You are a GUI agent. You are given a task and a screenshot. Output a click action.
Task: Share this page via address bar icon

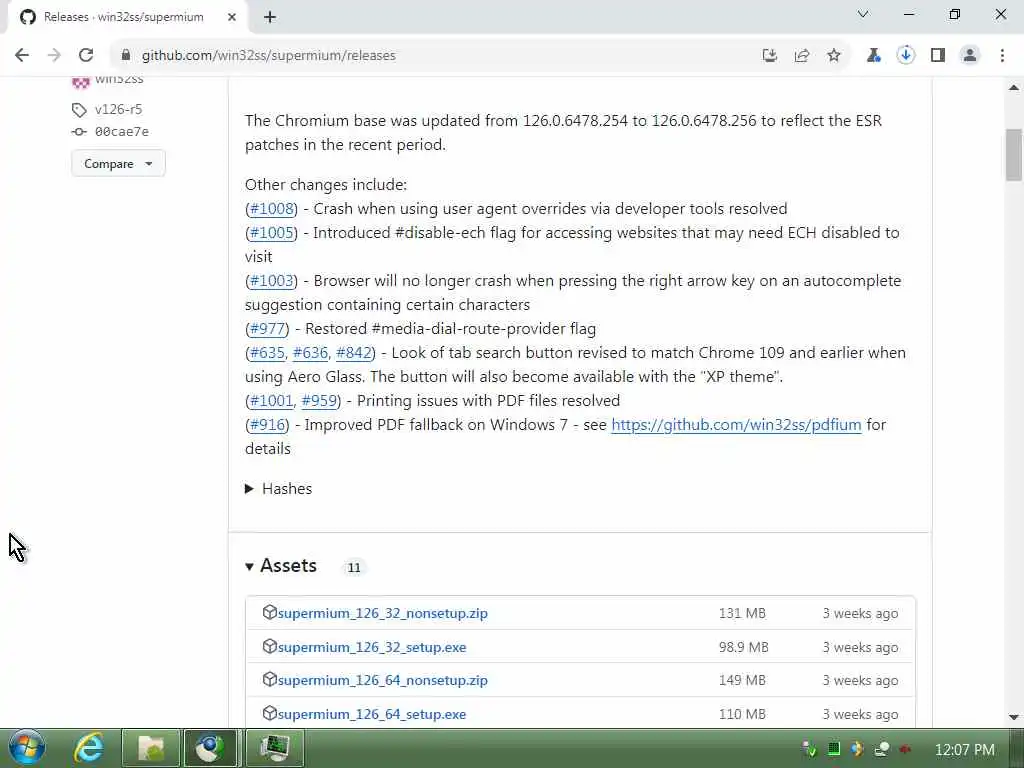tap(802, 56)
